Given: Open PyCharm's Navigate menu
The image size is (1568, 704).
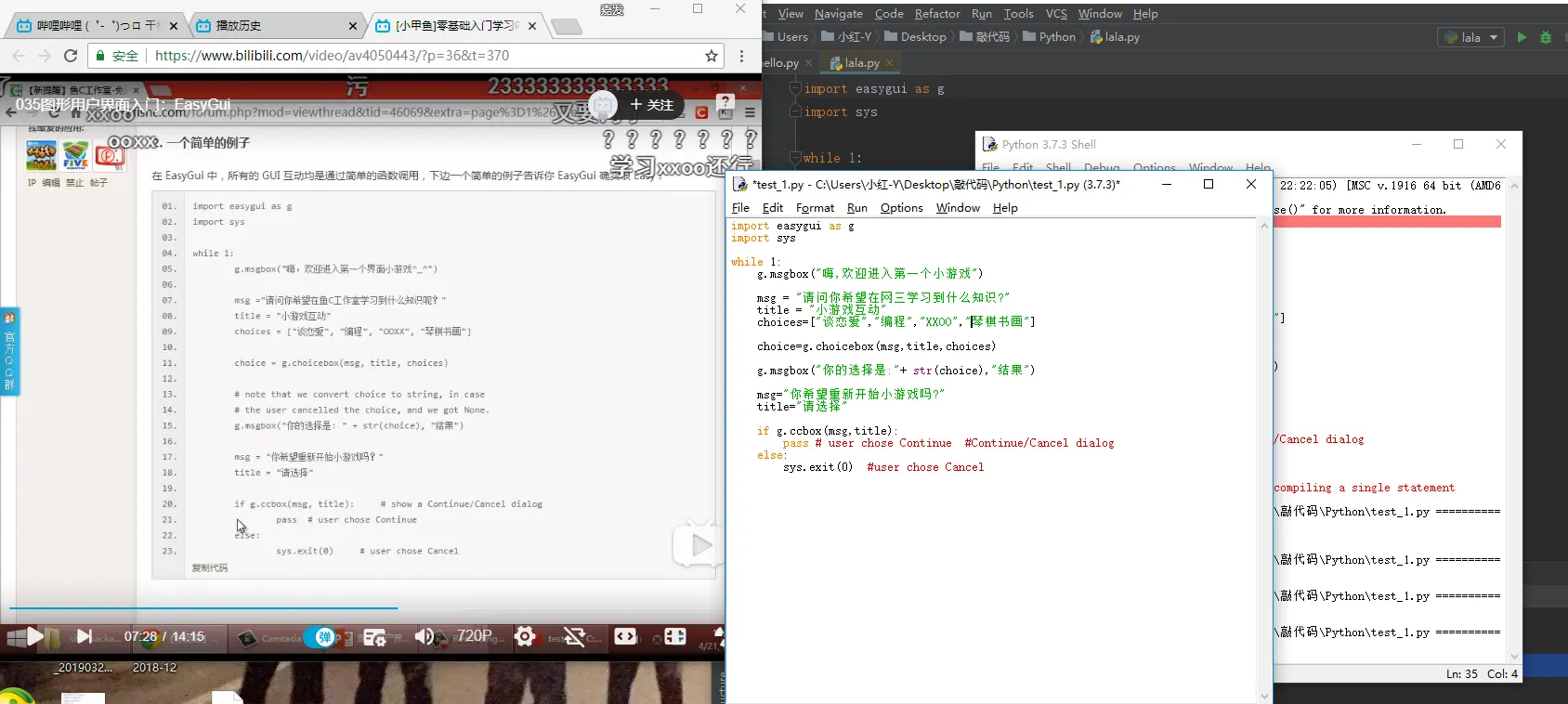Looking at the screenshot, I should (839, 14).
